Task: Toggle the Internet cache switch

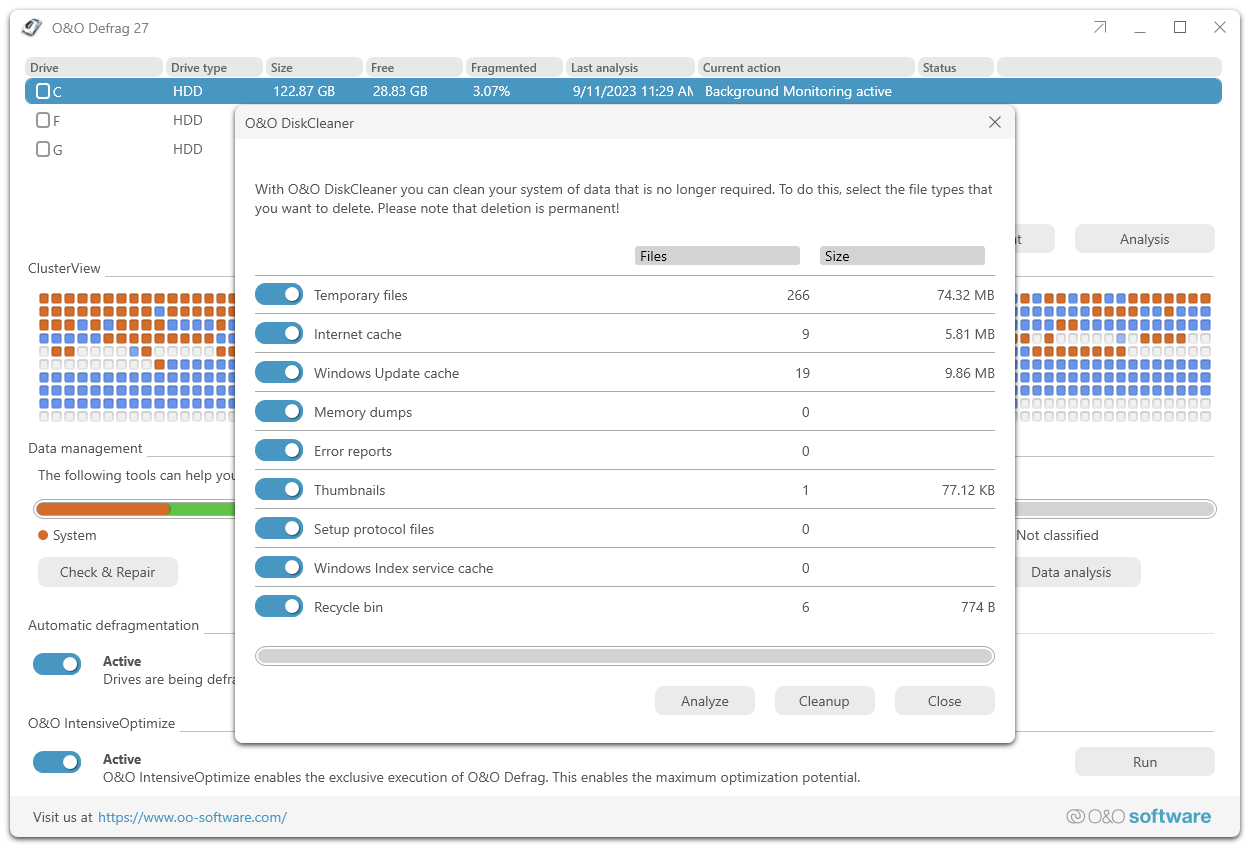Action: [279, 333]
